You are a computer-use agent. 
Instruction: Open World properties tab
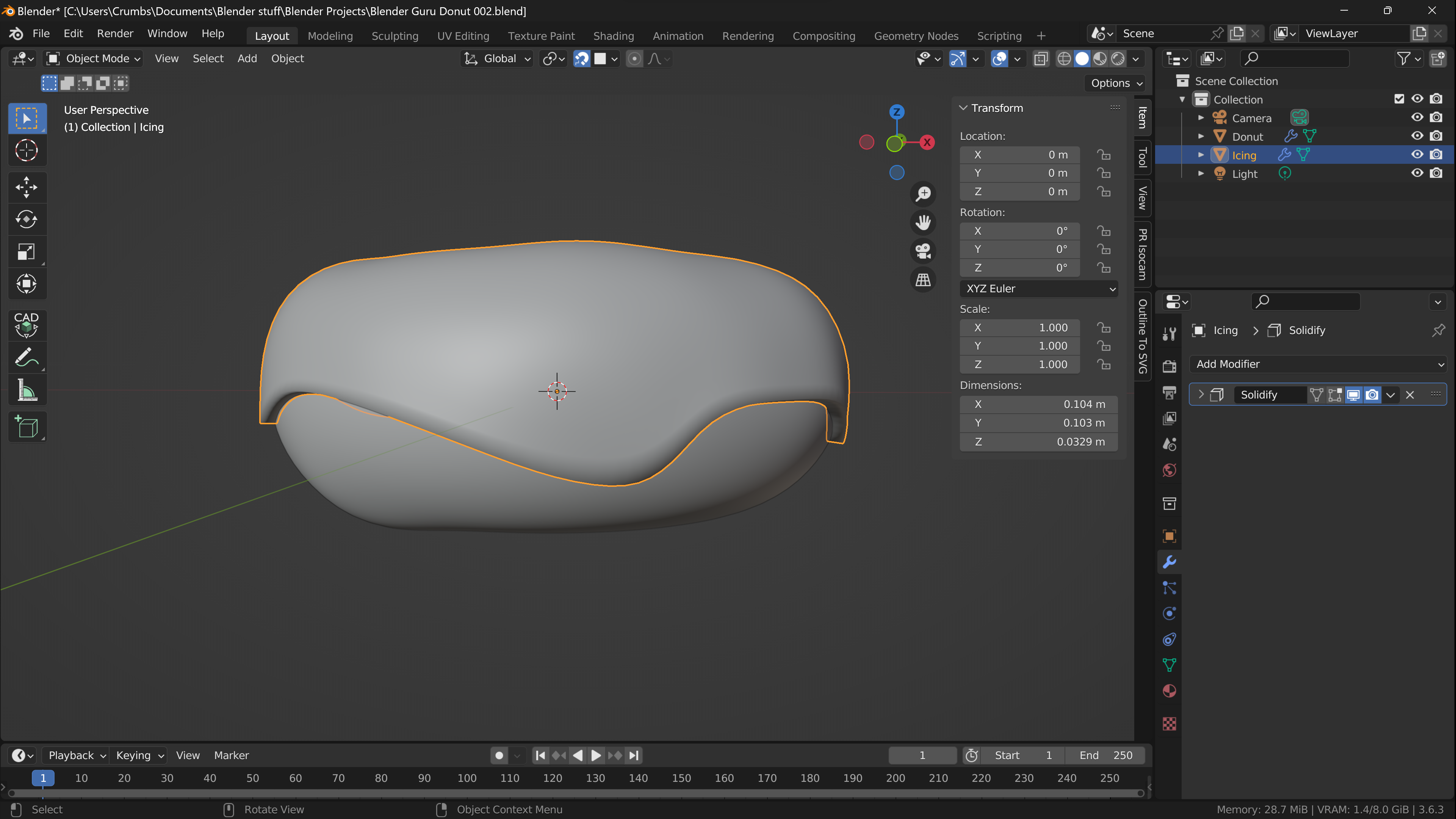[x=1169, y=471]
